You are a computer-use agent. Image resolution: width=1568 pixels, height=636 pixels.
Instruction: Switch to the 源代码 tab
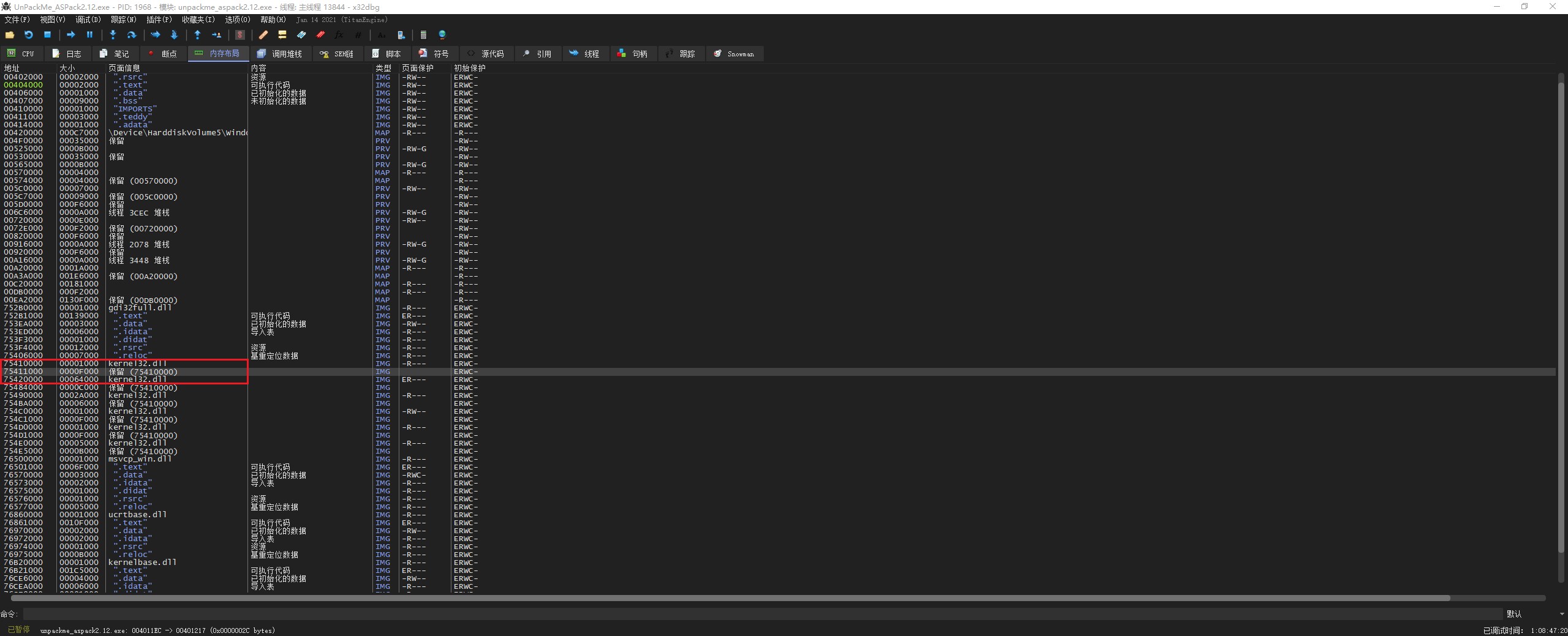486,54
